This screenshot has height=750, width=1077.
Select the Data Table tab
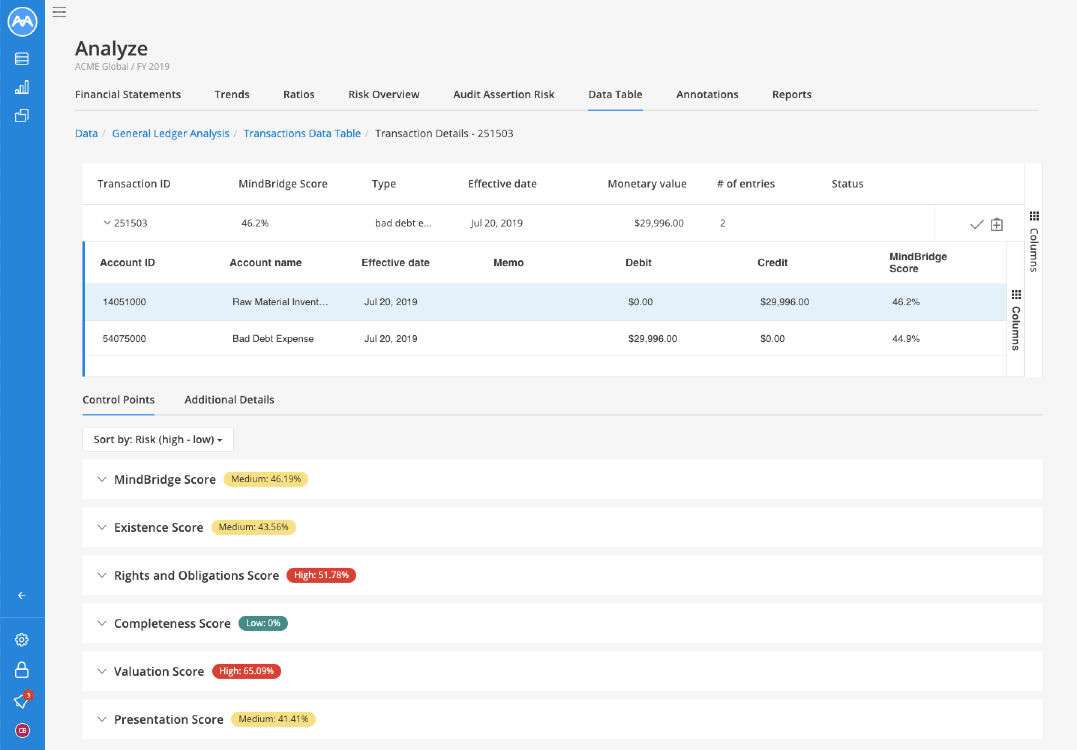615,95
